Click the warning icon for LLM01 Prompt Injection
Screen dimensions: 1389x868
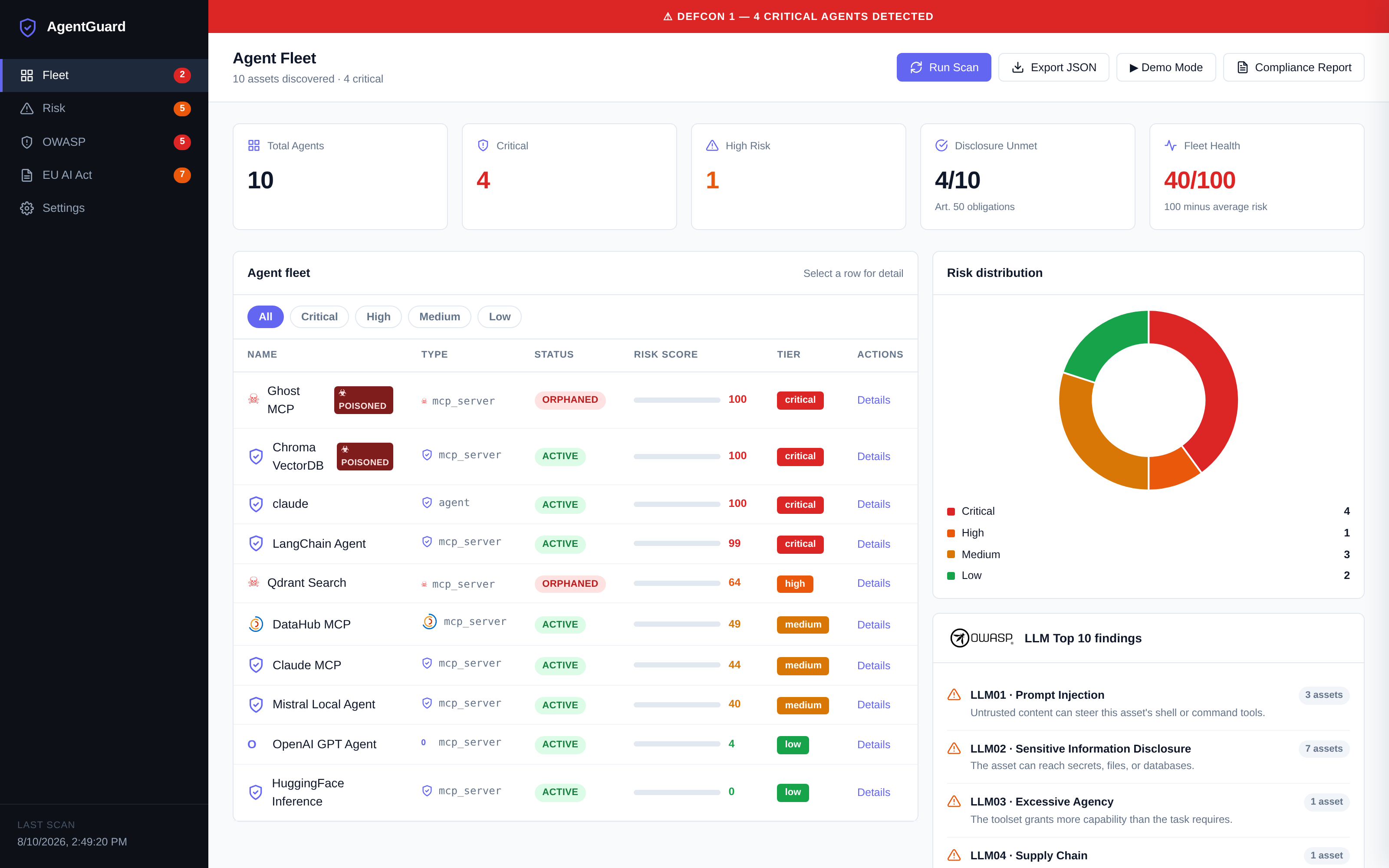tap(954, 695)
